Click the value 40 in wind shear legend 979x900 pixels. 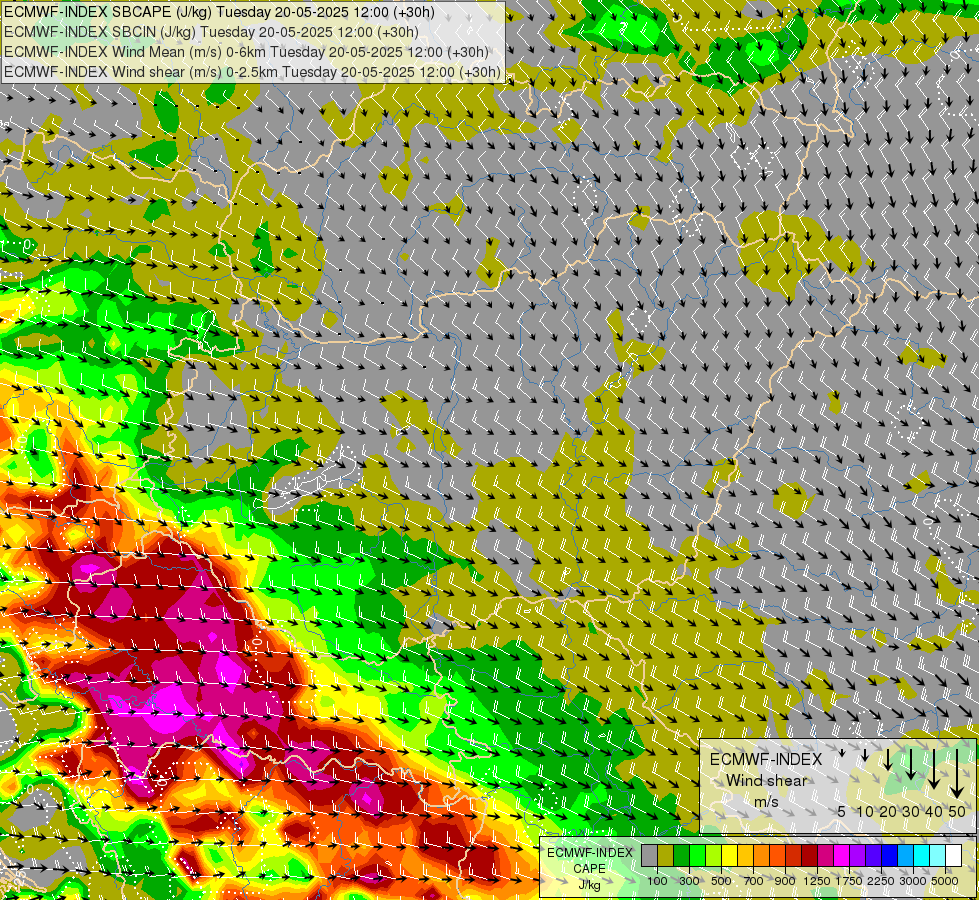(933, 811)
